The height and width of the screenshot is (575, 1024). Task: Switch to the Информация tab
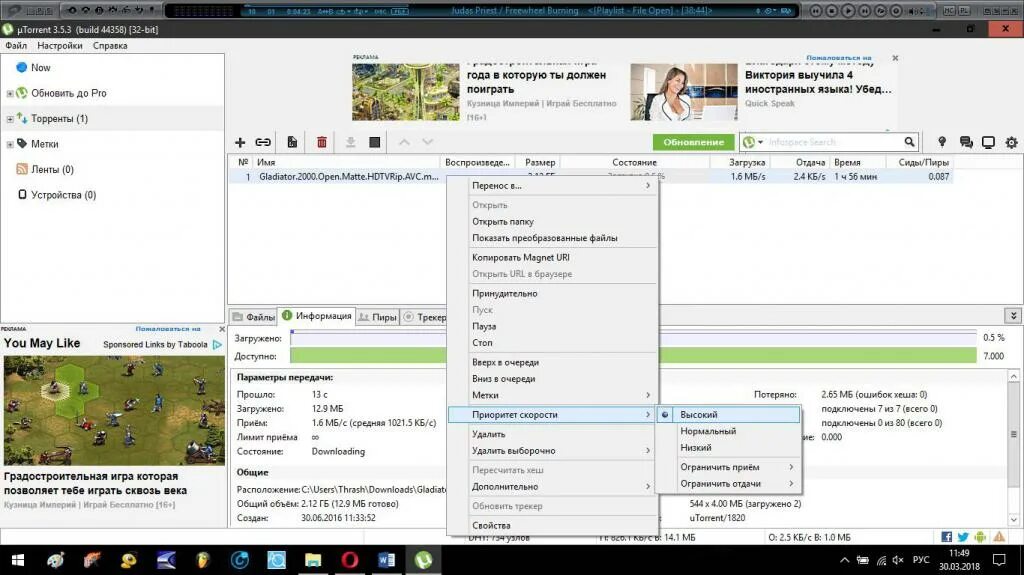(317, 316)
